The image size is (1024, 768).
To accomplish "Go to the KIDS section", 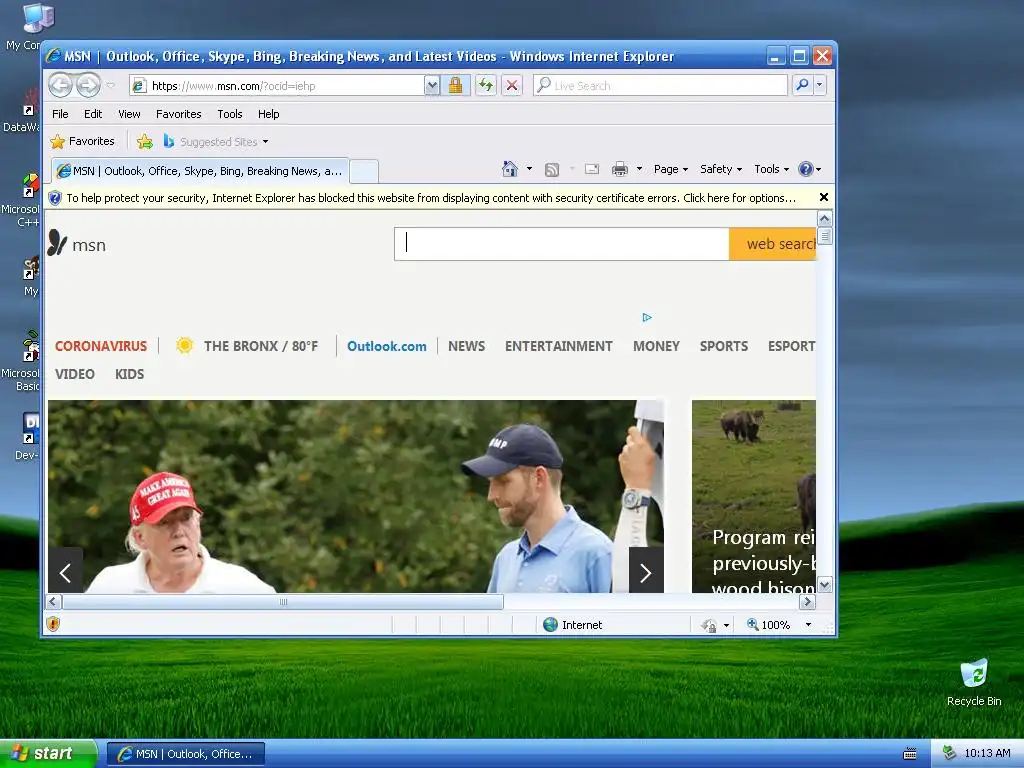I will pos(129,374).
